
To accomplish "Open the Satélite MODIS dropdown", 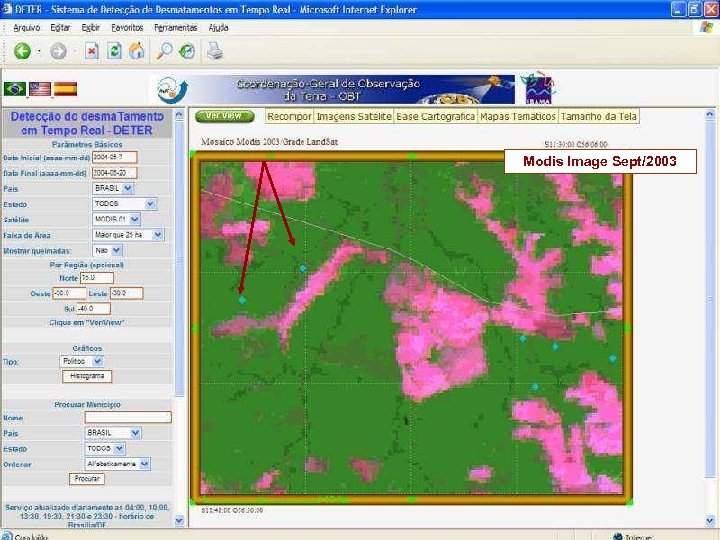I will (x=116, y=219).
